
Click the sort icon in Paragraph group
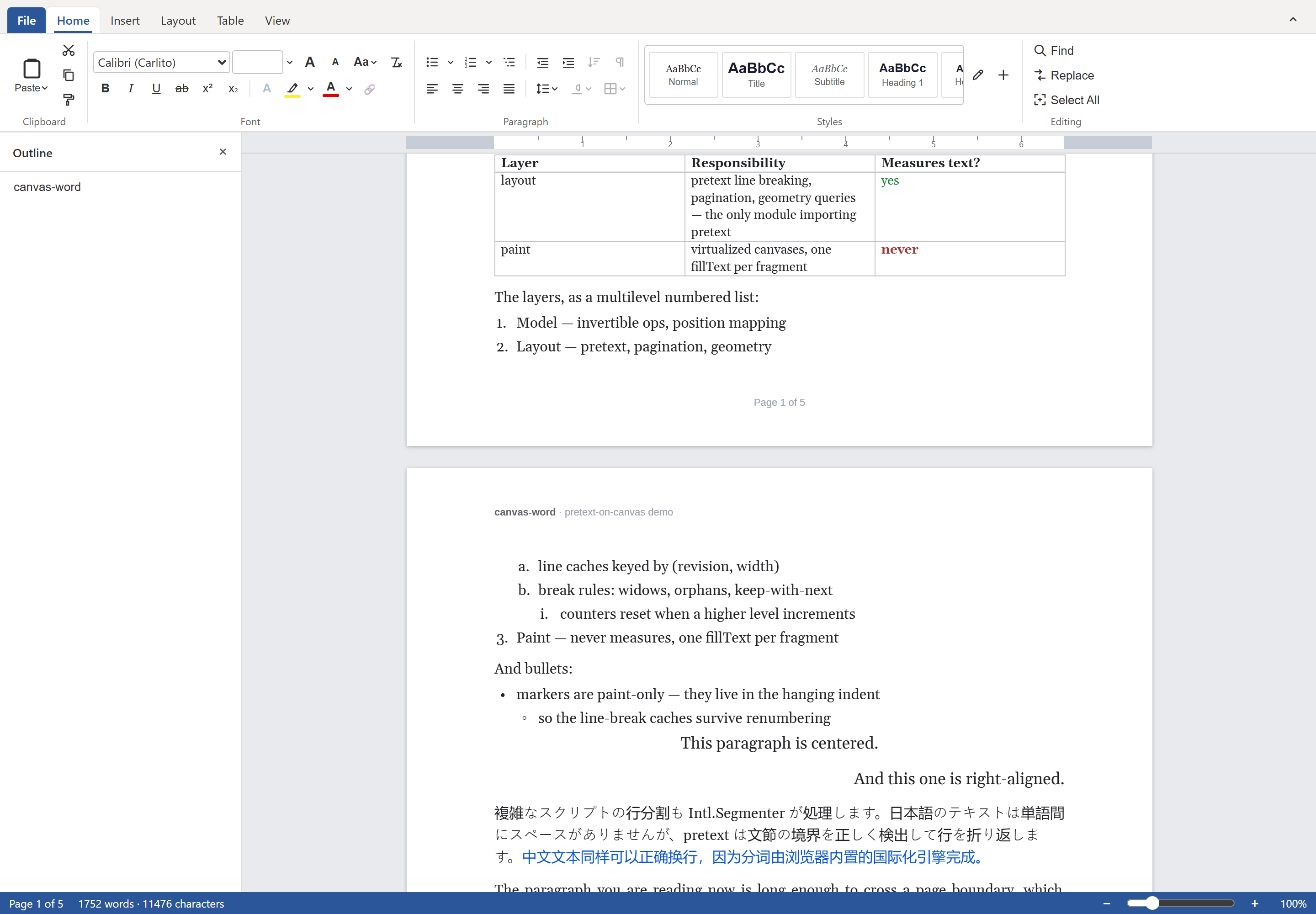(594, 62)
